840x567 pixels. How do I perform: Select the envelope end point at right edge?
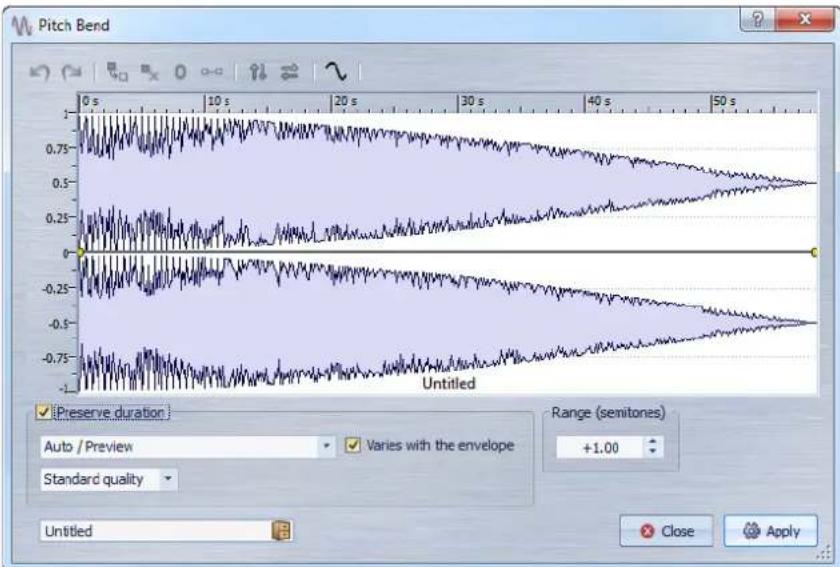pos(814,252)
